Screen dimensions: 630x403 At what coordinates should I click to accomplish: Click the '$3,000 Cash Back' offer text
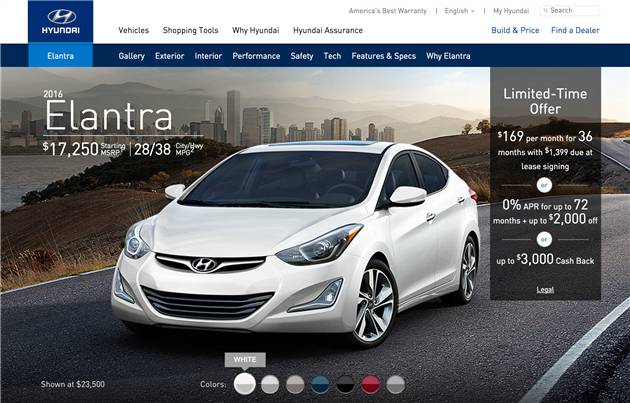[x=545, y=260]
